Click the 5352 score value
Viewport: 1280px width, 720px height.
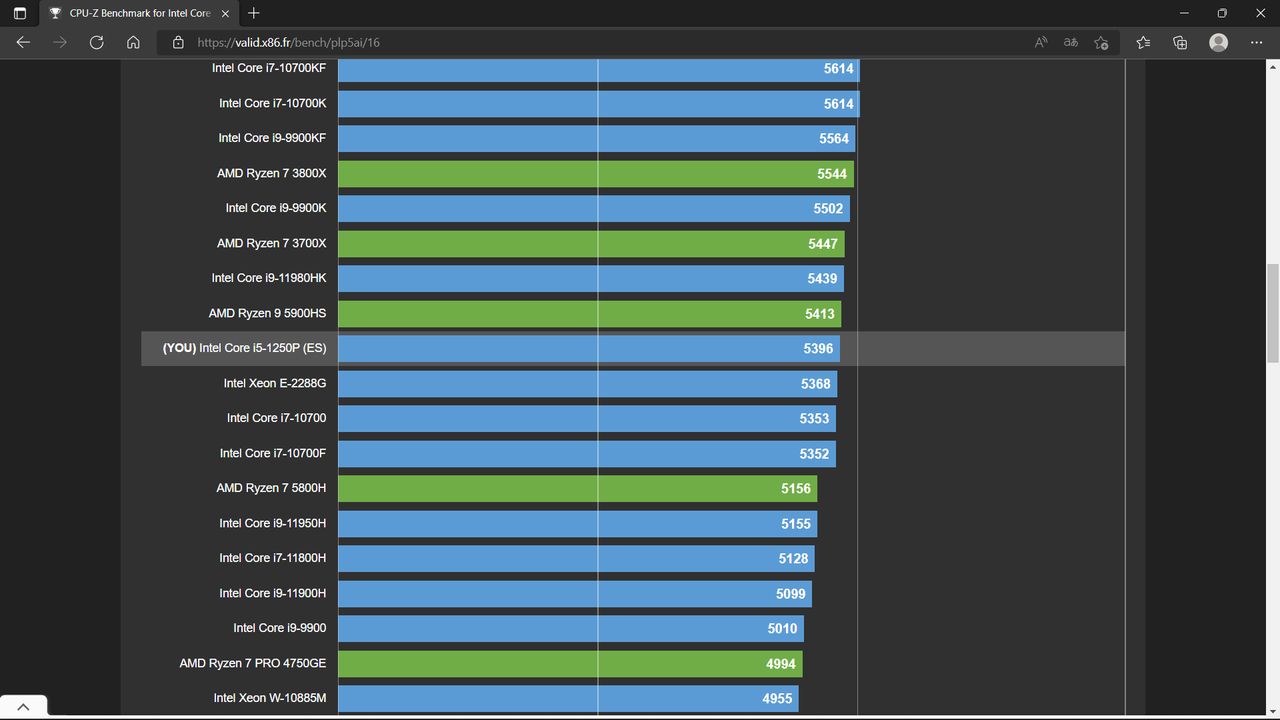tap(814, 454)
